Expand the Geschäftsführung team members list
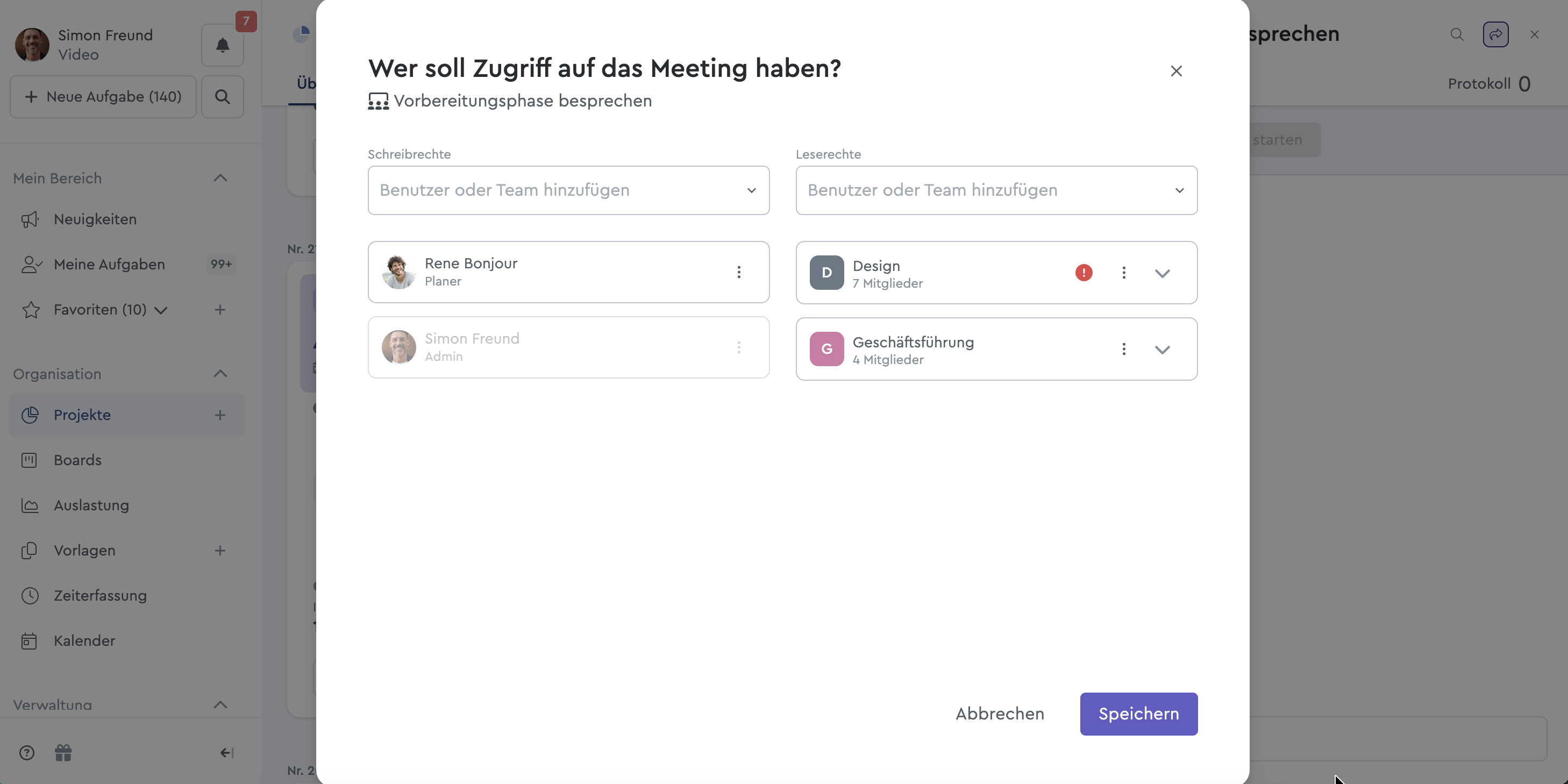Screen dimensions: 1568x784 1162,350
